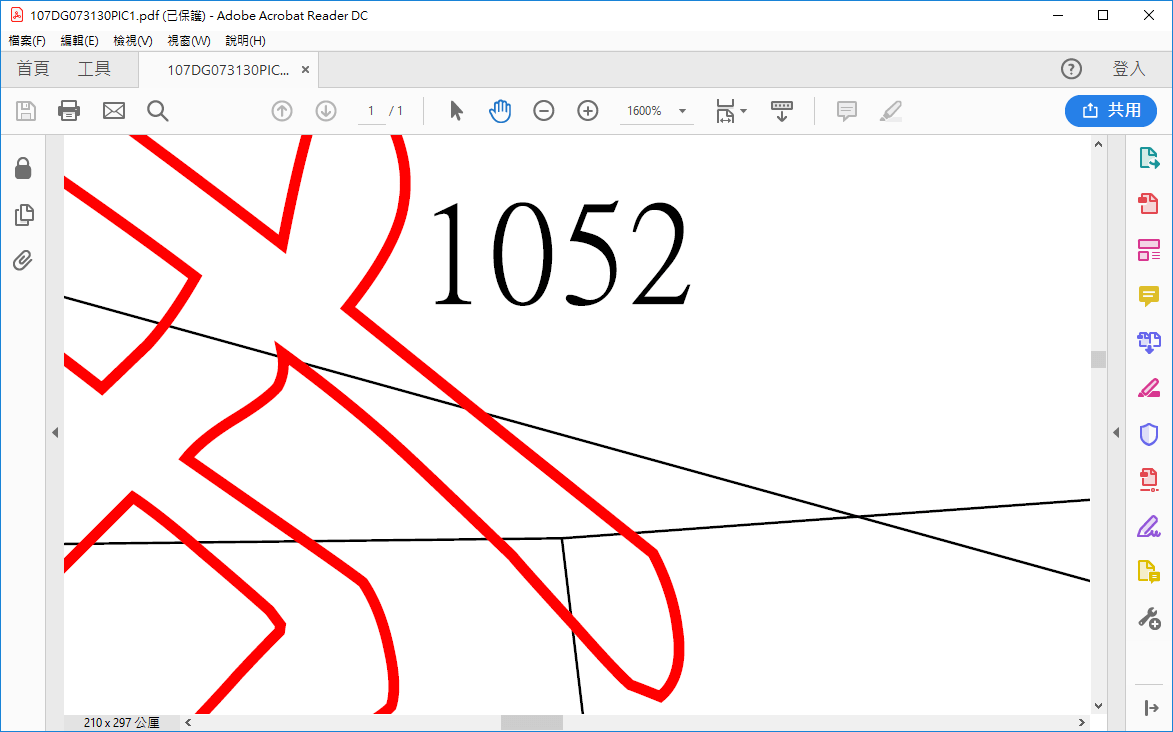This screenshot has height=732, width=1173.
Task: Open the Find search icon
Action: tap(157, 110)
